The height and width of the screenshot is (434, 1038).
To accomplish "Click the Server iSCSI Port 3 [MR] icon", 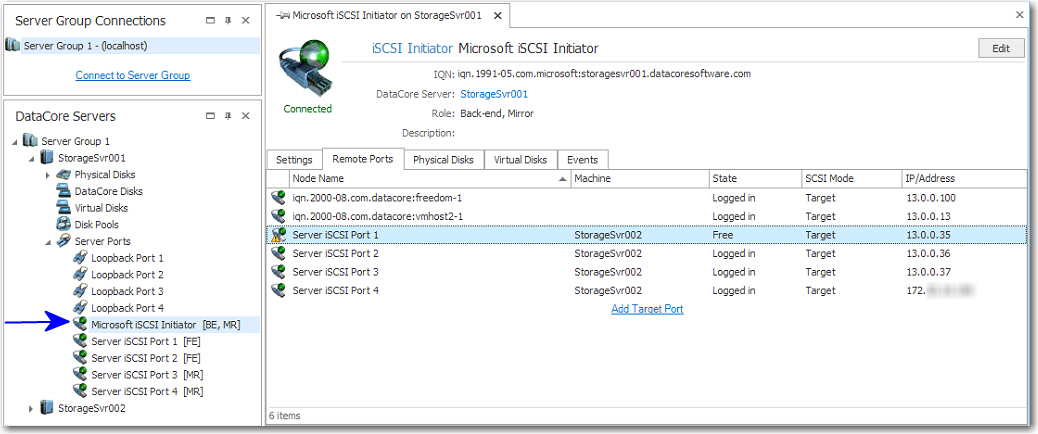I will pos(80,374).
